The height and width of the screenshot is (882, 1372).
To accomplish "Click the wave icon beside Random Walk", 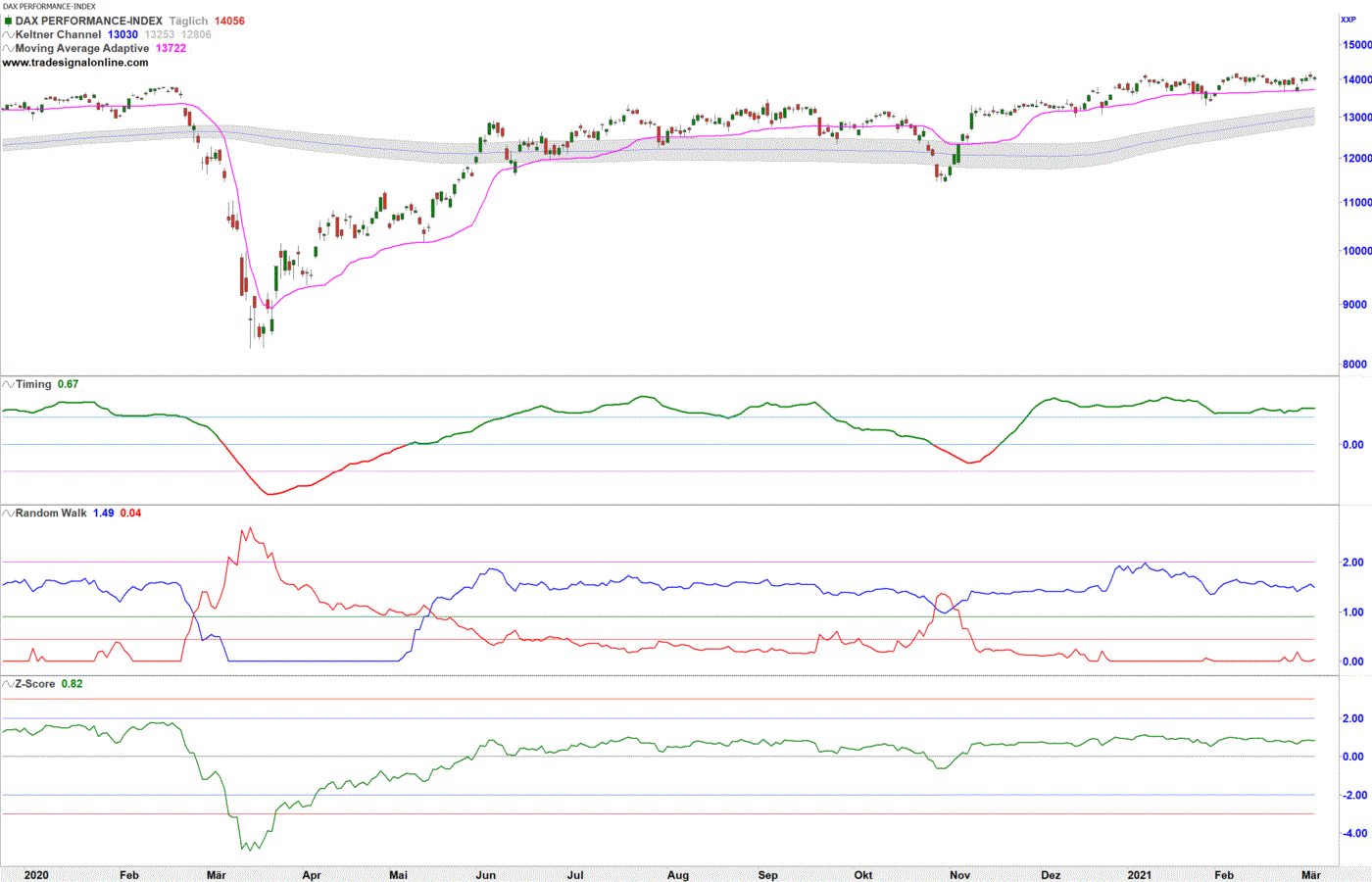I will [8, 514].
